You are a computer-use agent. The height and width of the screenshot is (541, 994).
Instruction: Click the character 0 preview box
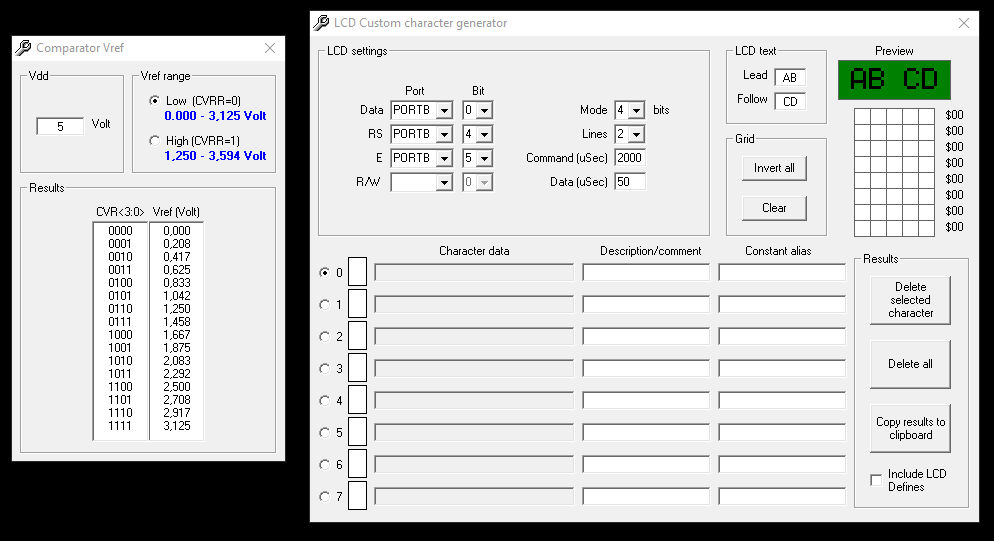358,272
